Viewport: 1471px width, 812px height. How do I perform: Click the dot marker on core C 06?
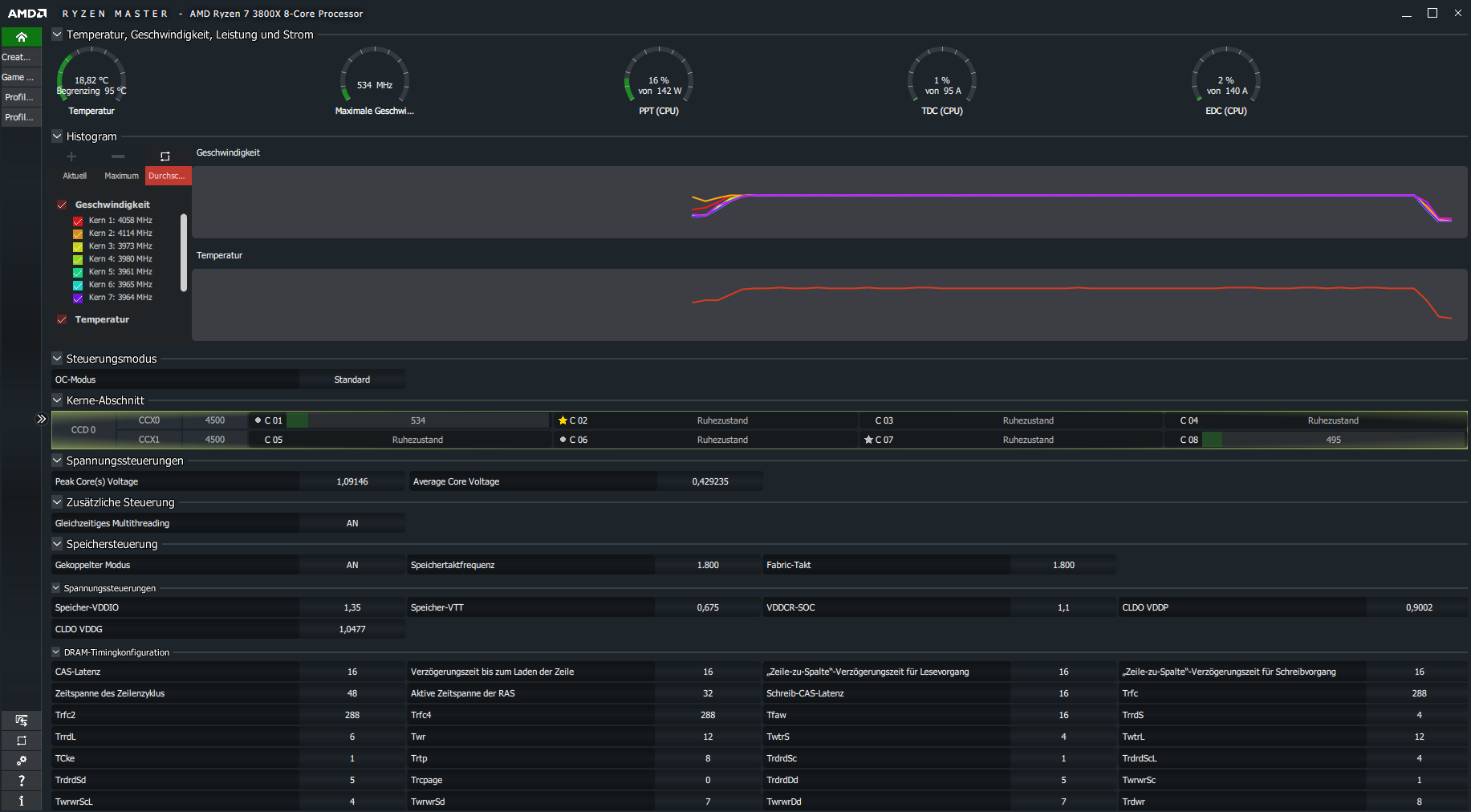click(x=563, y=439)
